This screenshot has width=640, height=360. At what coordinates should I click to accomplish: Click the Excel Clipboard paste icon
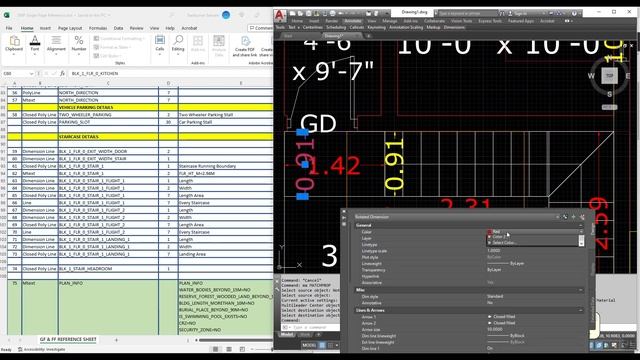pyautogui.click(x=14, y=41)
